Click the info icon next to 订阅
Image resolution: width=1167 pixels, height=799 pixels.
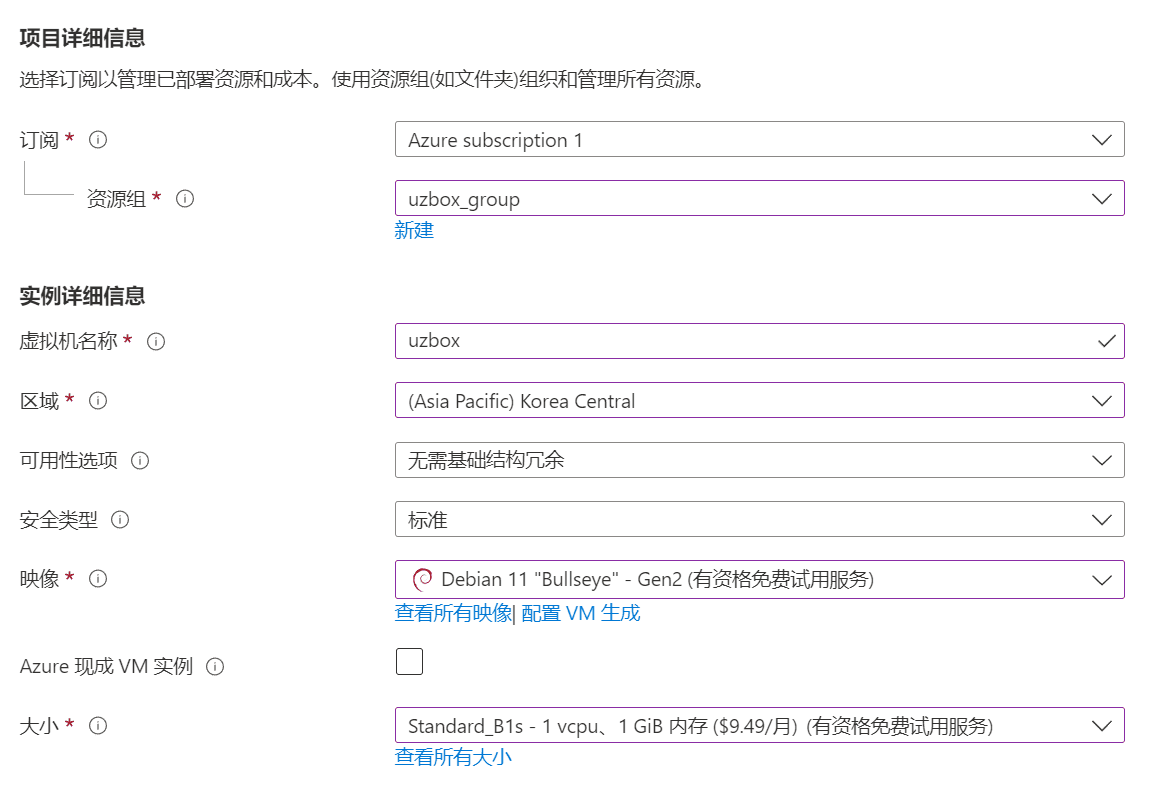pos(98,140)
